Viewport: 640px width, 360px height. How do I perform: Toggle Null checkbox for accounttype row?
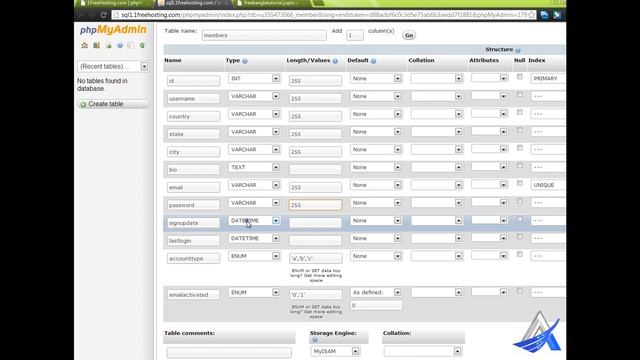(x=520, y=254)
